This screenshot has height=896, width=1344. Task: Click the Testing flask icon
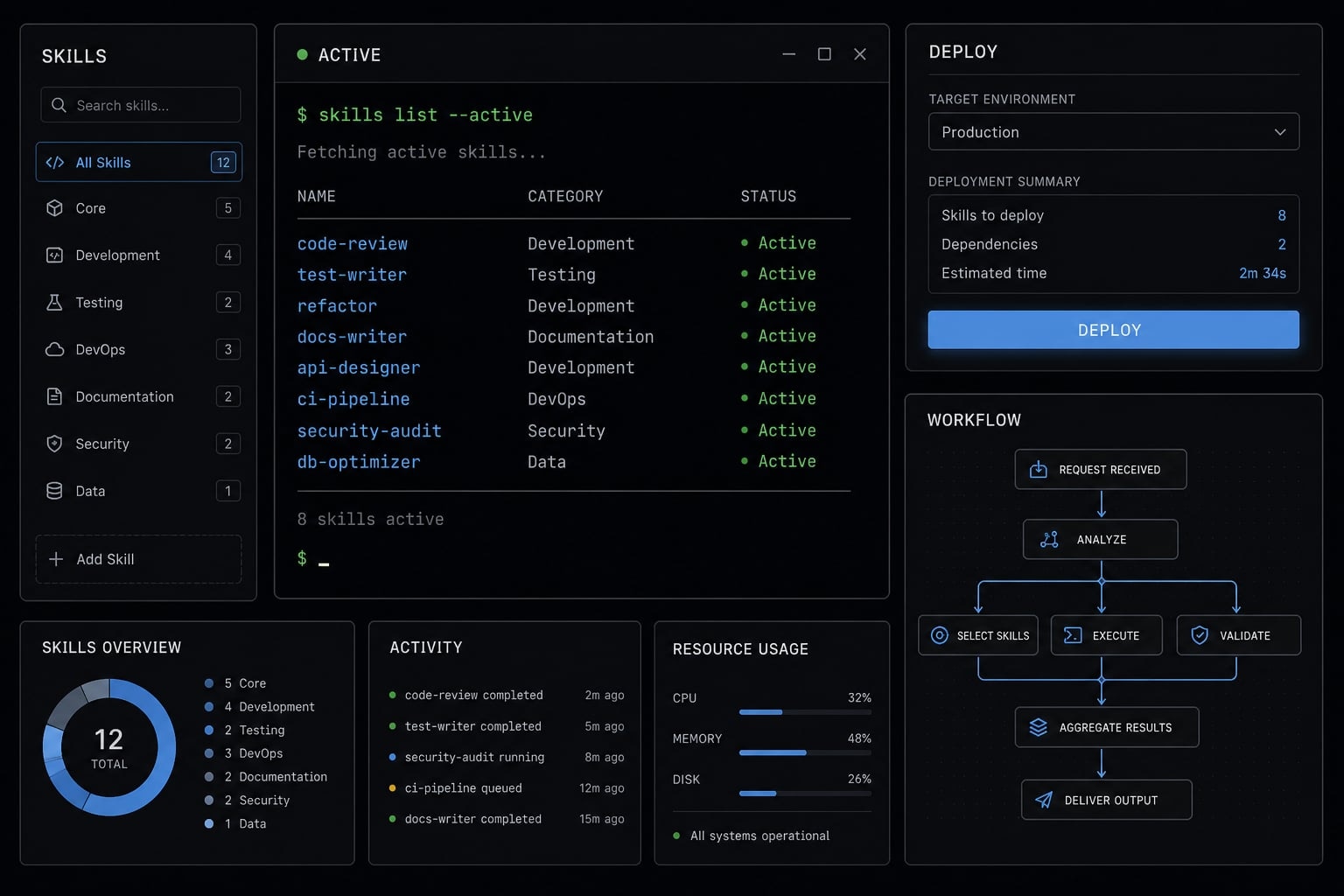tap(54, 303)
